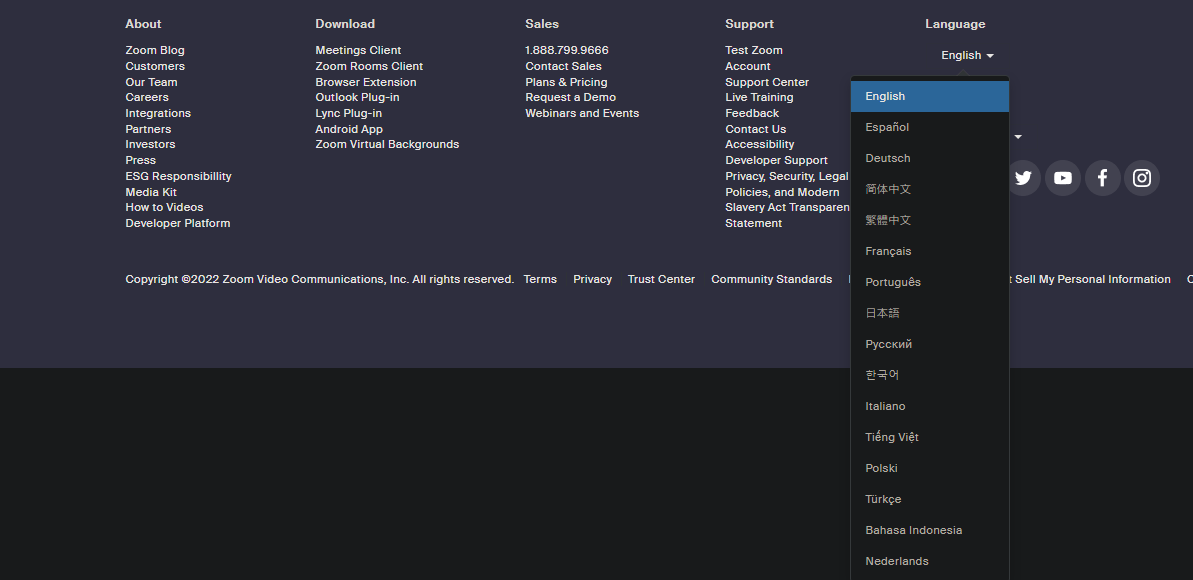Open ESG Responsibility link
The image size is (1193, 580).
(179, 177)
